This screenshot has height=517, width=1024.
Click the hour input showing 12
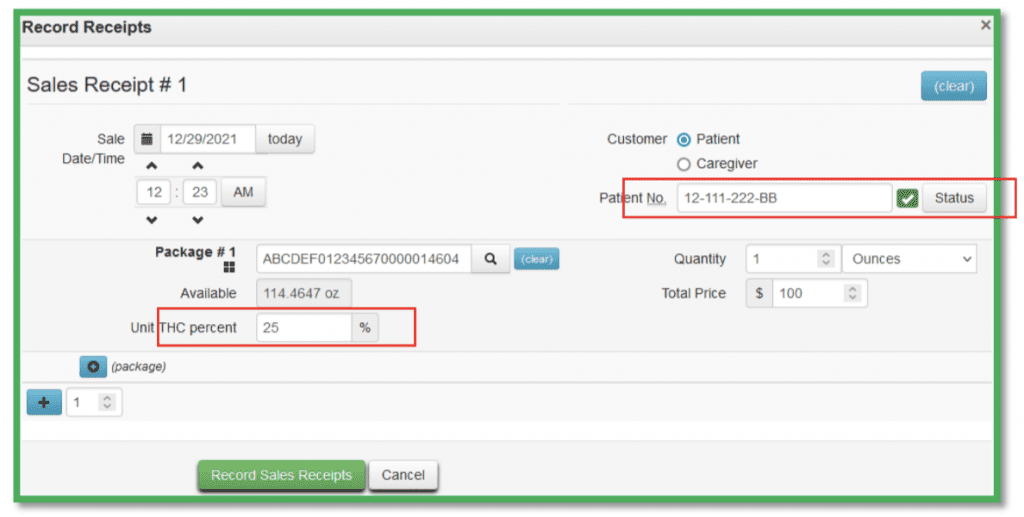pos(154,192)
